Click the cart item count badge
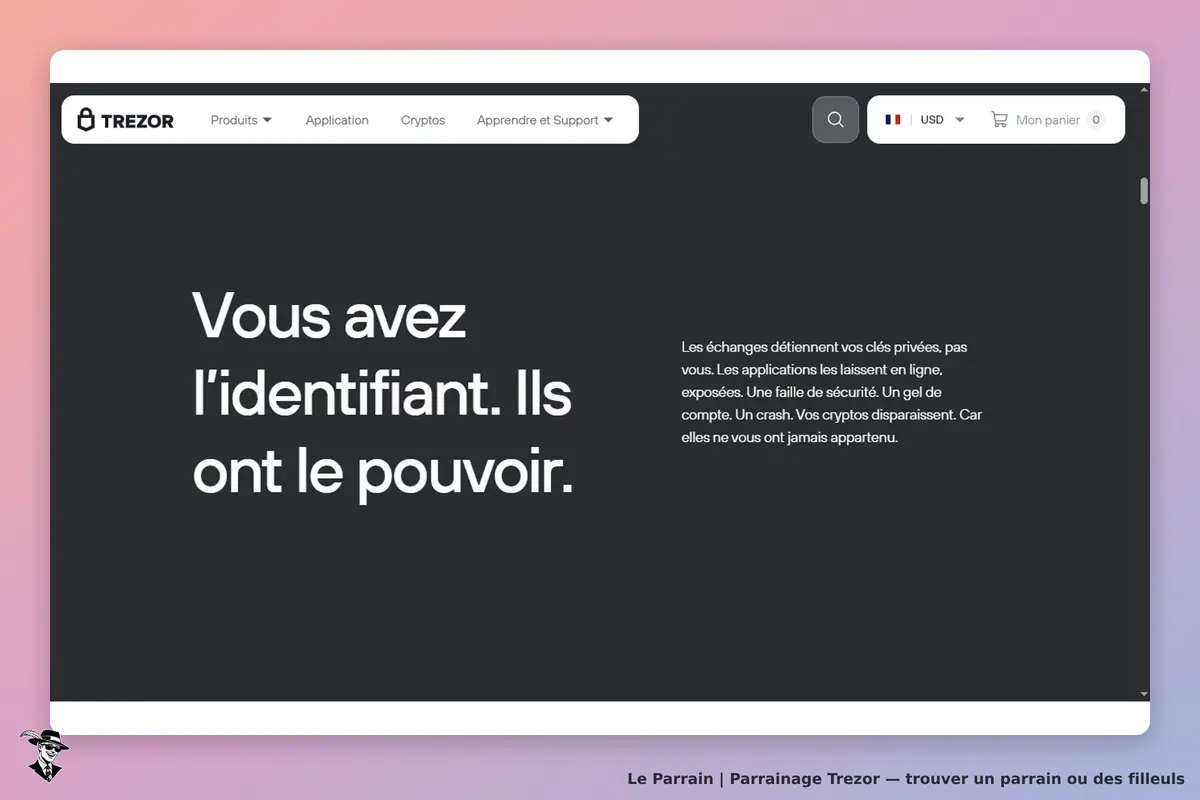Viewport: 1200px width, 800px height. pos(1096,120)
